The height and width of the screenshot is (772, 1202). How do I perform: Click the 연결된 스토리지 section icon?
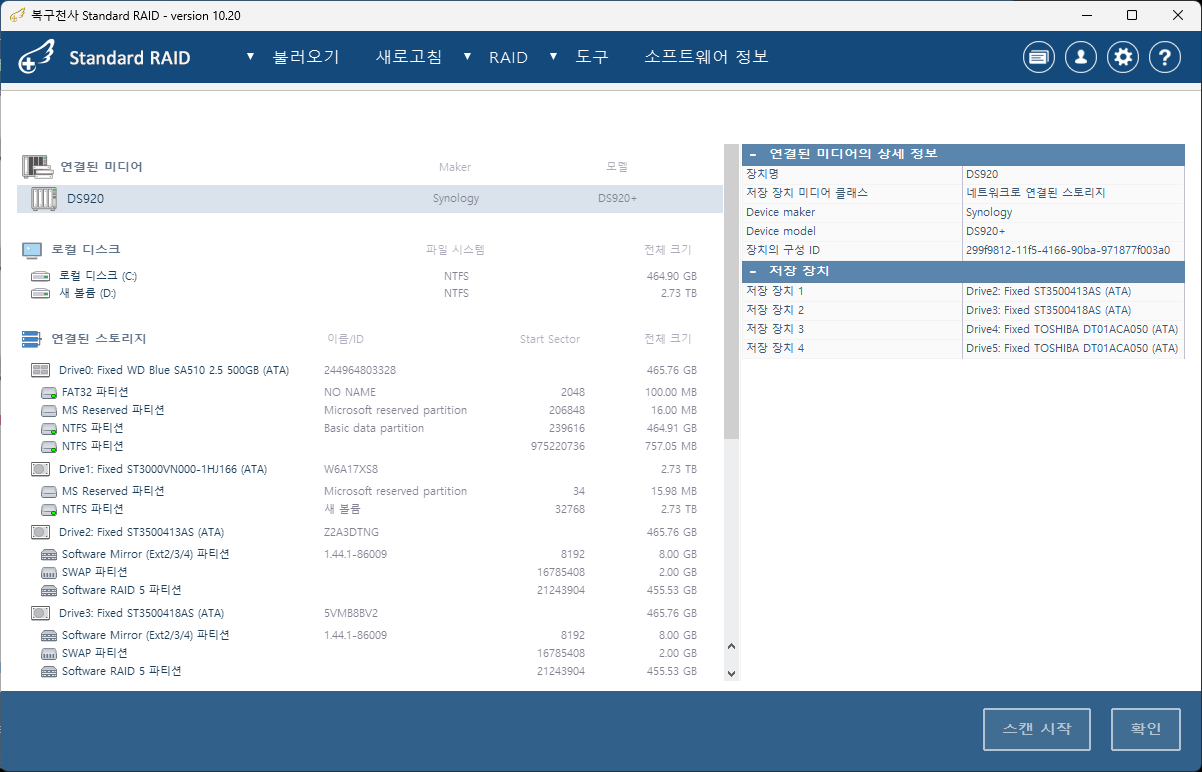click(x=31, y=339)
